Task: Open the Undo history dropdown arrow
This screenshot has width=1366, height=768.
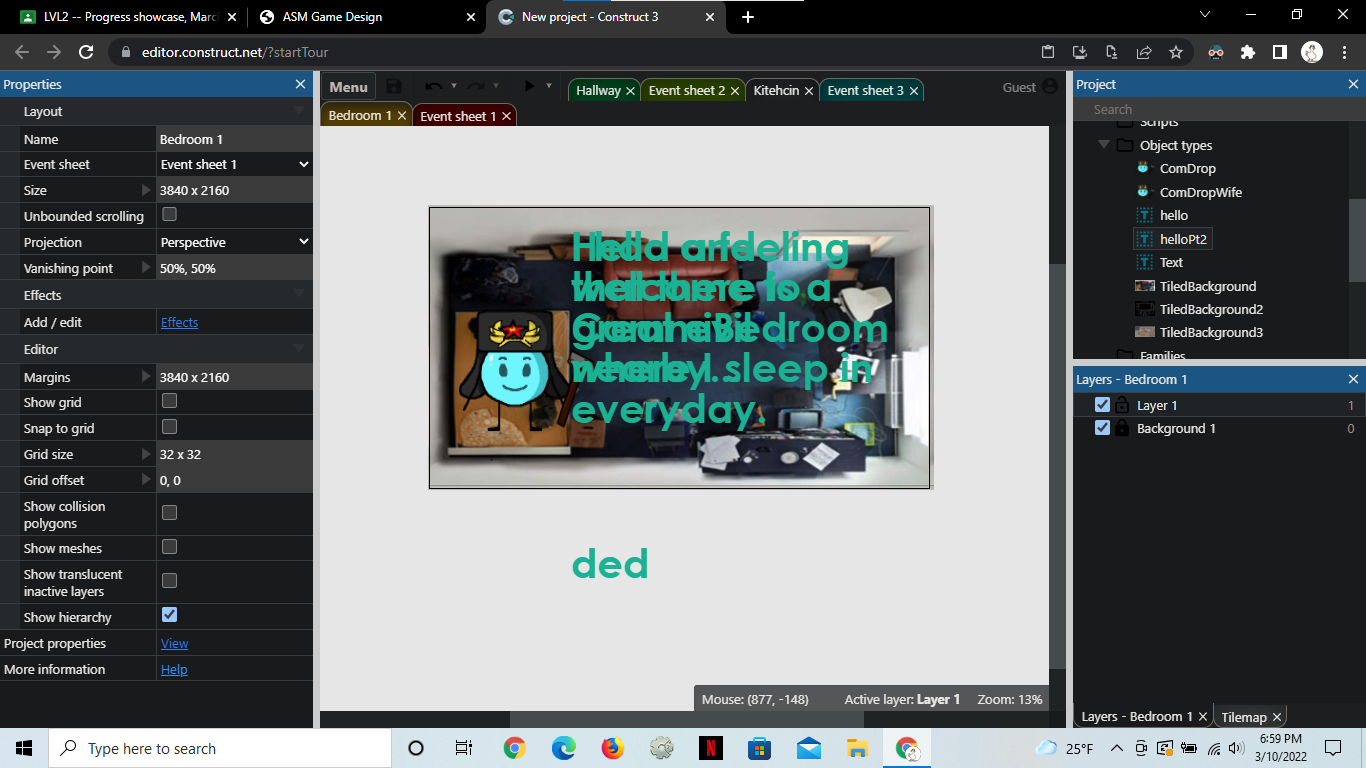Action: point(454,87)
